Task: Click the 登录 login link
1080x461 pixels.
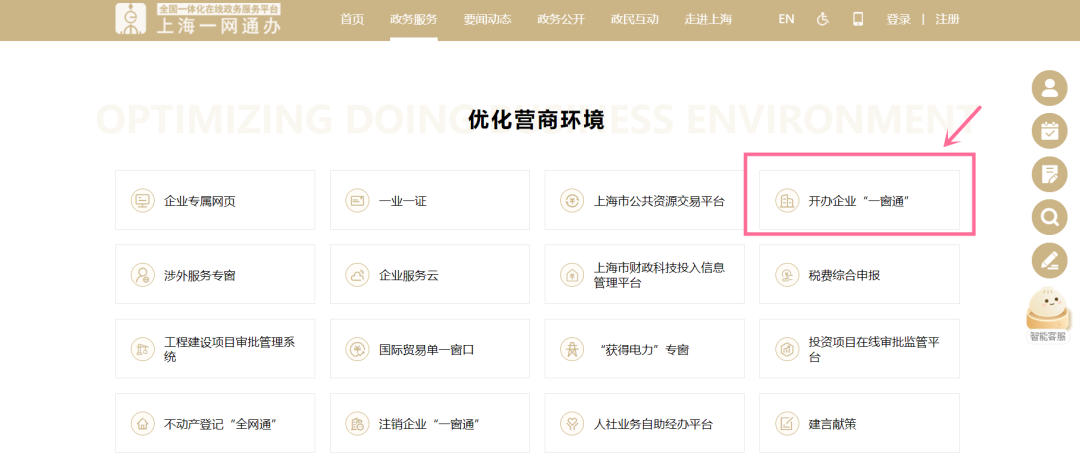Action: (898, 19)
